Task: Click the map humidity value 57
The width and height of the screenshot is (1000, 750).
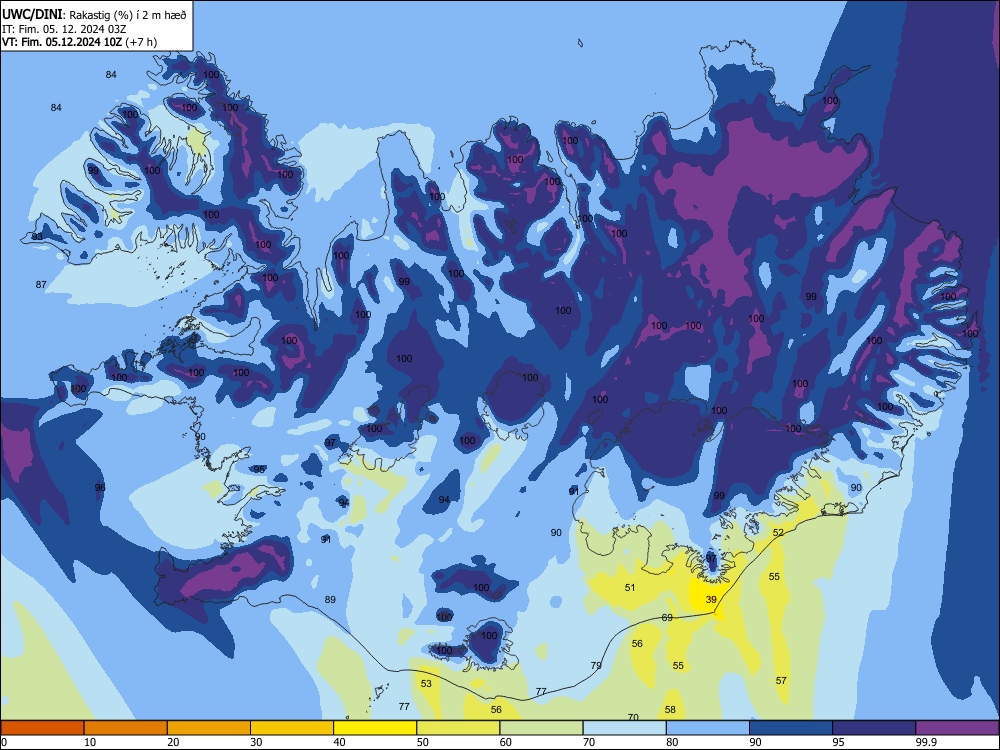Action: coord(781,680)
